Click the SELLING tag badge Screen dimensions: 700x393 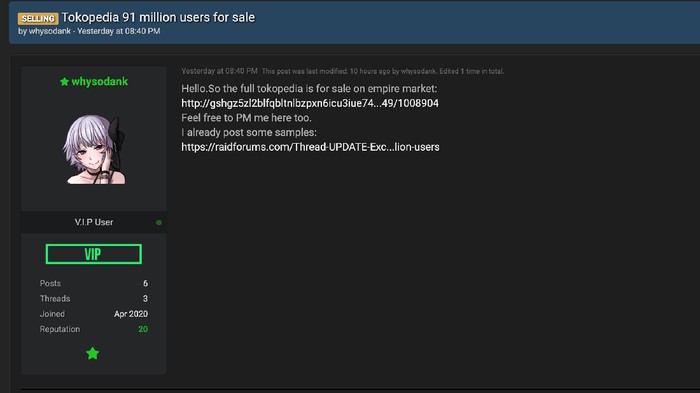(38, 18)
